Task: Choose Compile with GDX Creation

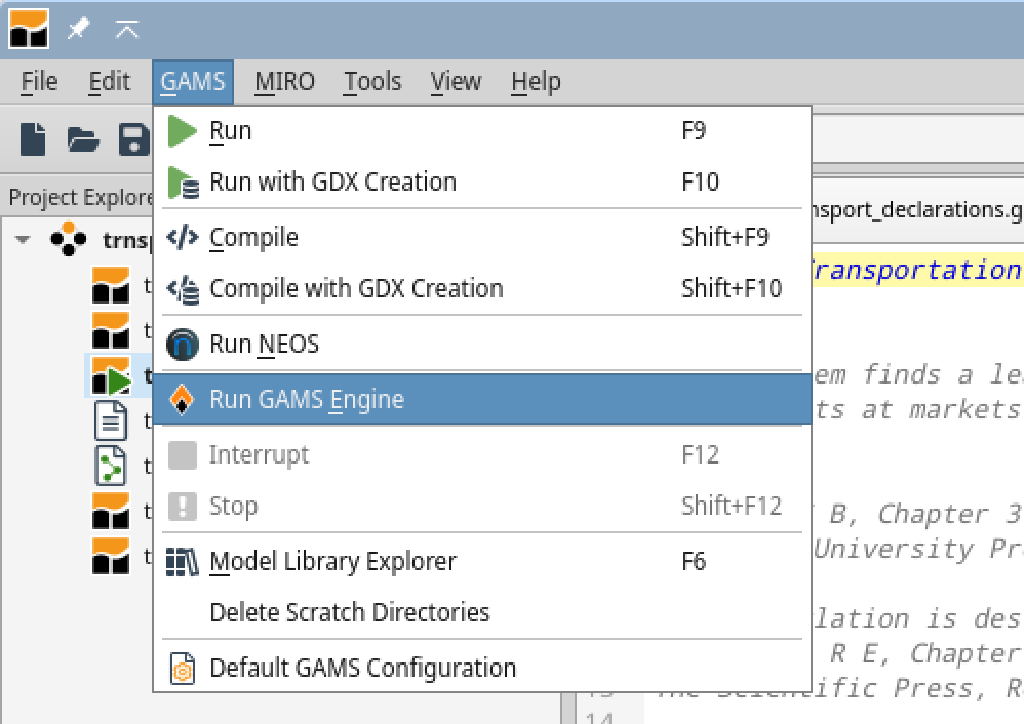Action: 483,288
